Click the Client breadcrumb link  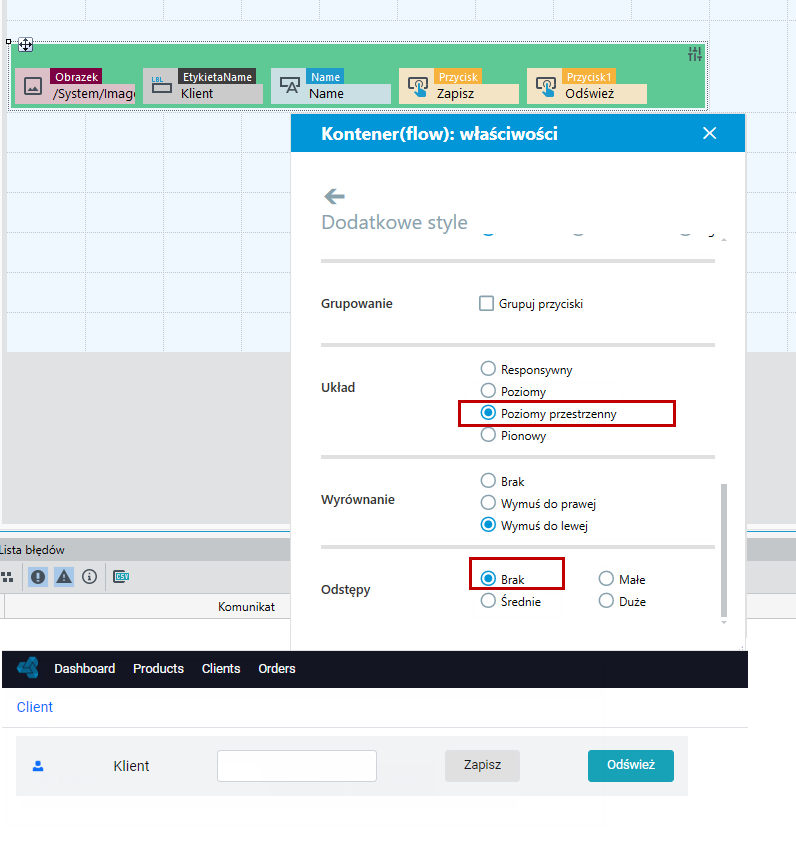pos(35,707)
